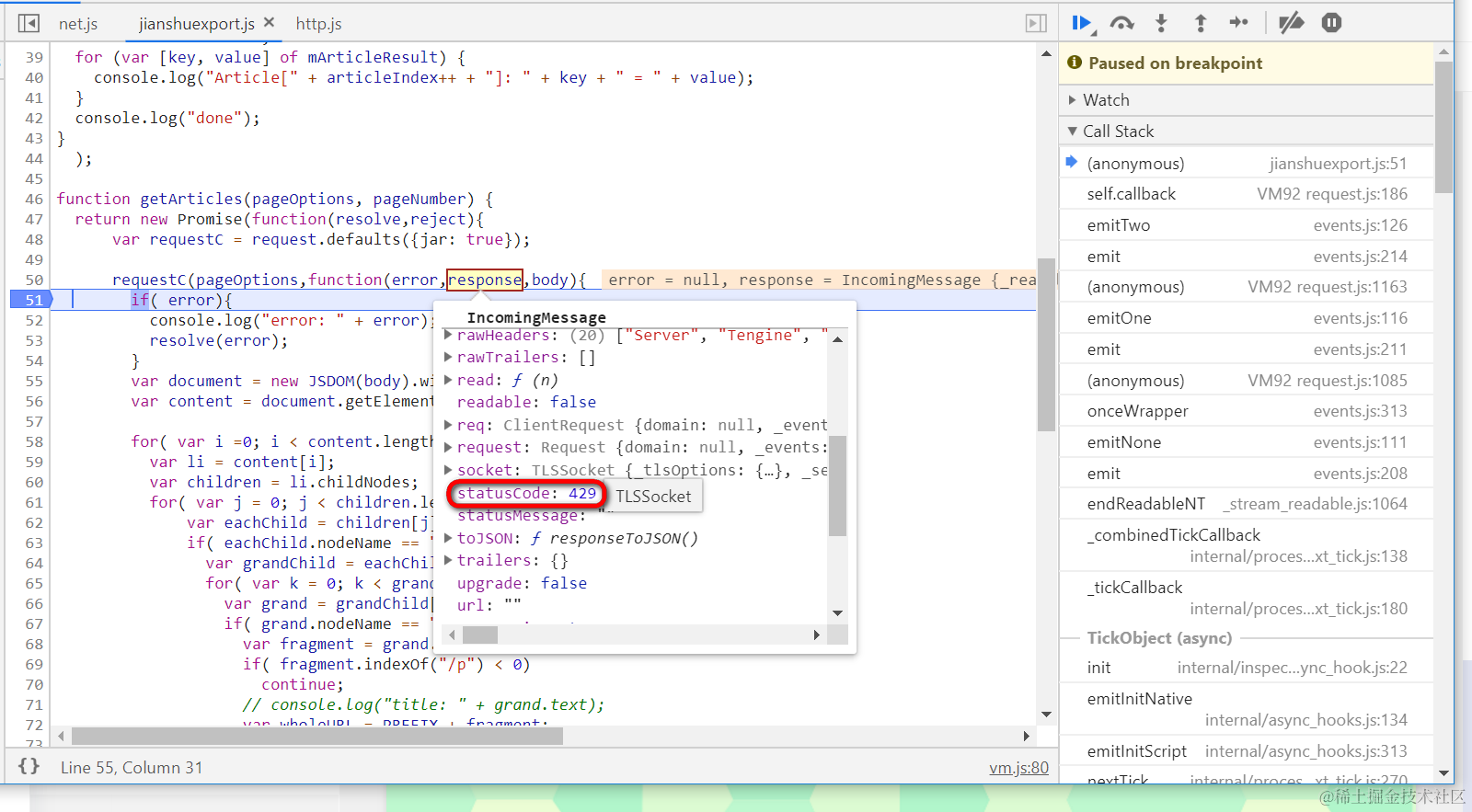Select the top (anonymous) jianshuexport.js:51 frame

[x=1247, y=164]
